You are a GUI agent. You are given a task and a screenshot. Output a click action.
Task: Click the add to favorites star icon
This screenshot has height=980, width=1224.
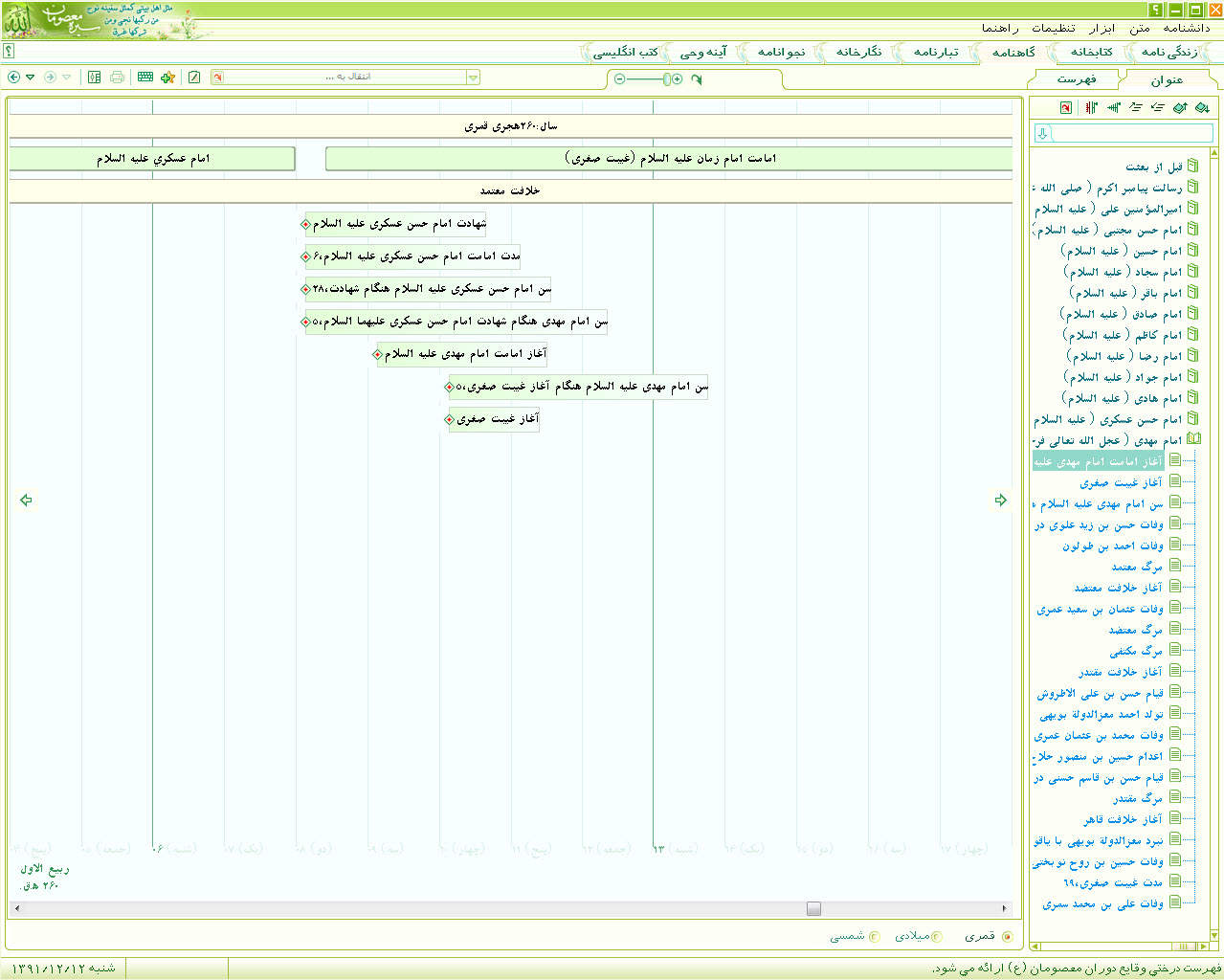coord(167,78)
